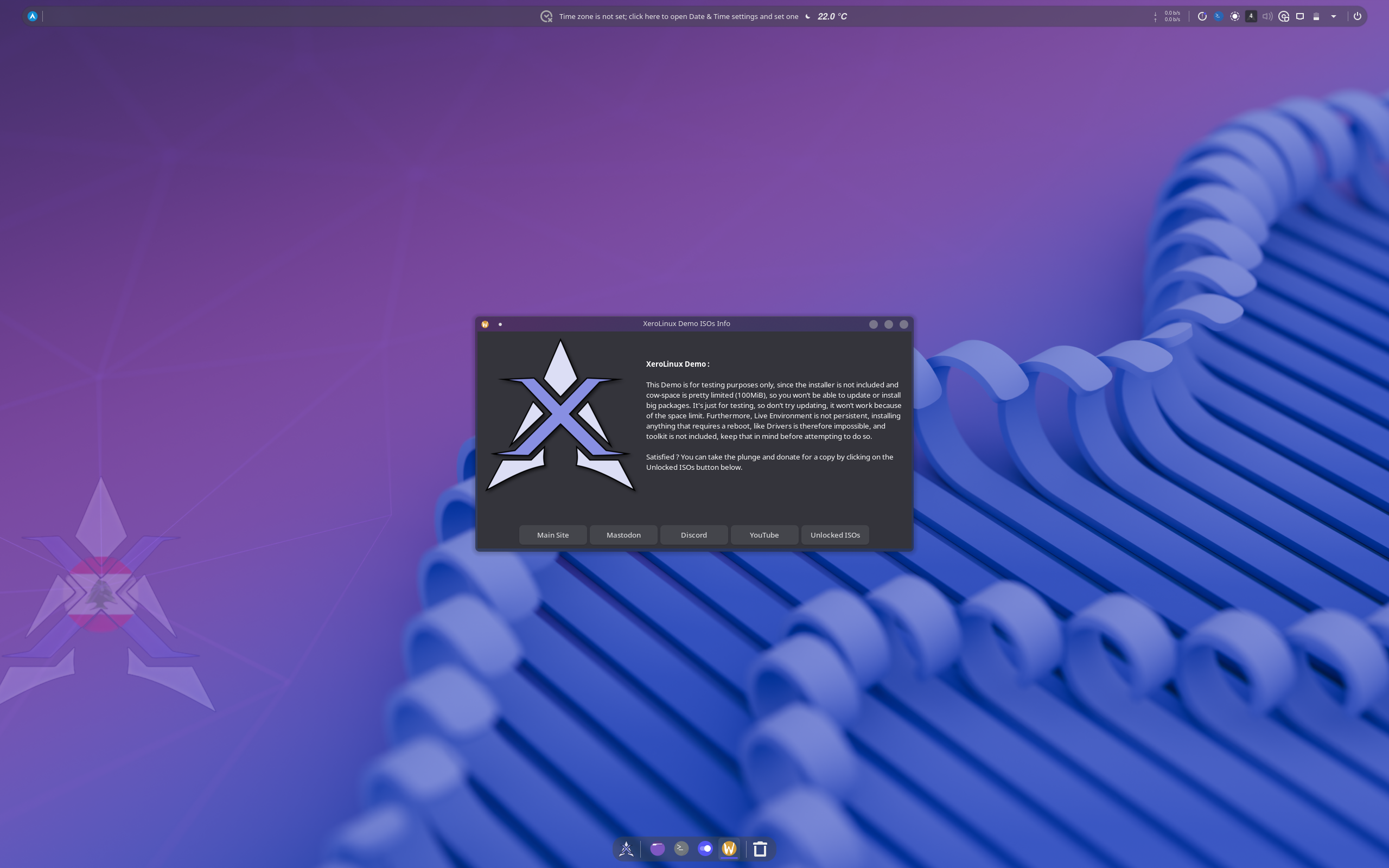
Task: Click the "XeroLinux Demo :" heading text
Action: click(x=677, y=364)
